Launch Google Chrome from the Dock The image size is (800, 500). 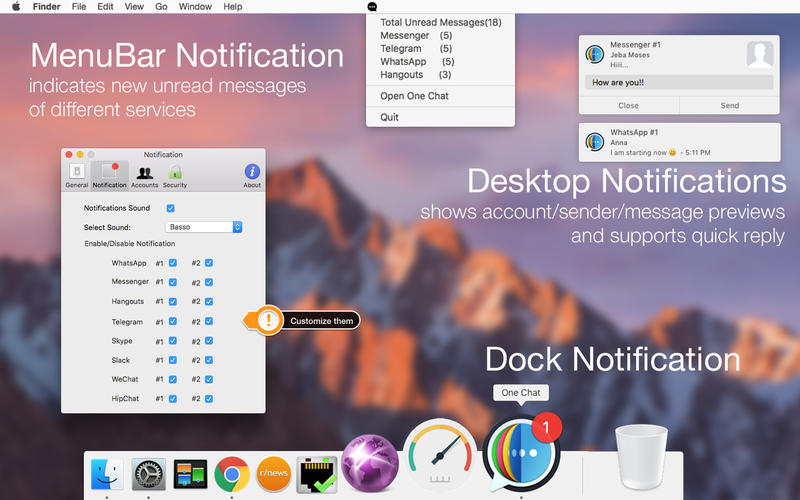(232, 474)
